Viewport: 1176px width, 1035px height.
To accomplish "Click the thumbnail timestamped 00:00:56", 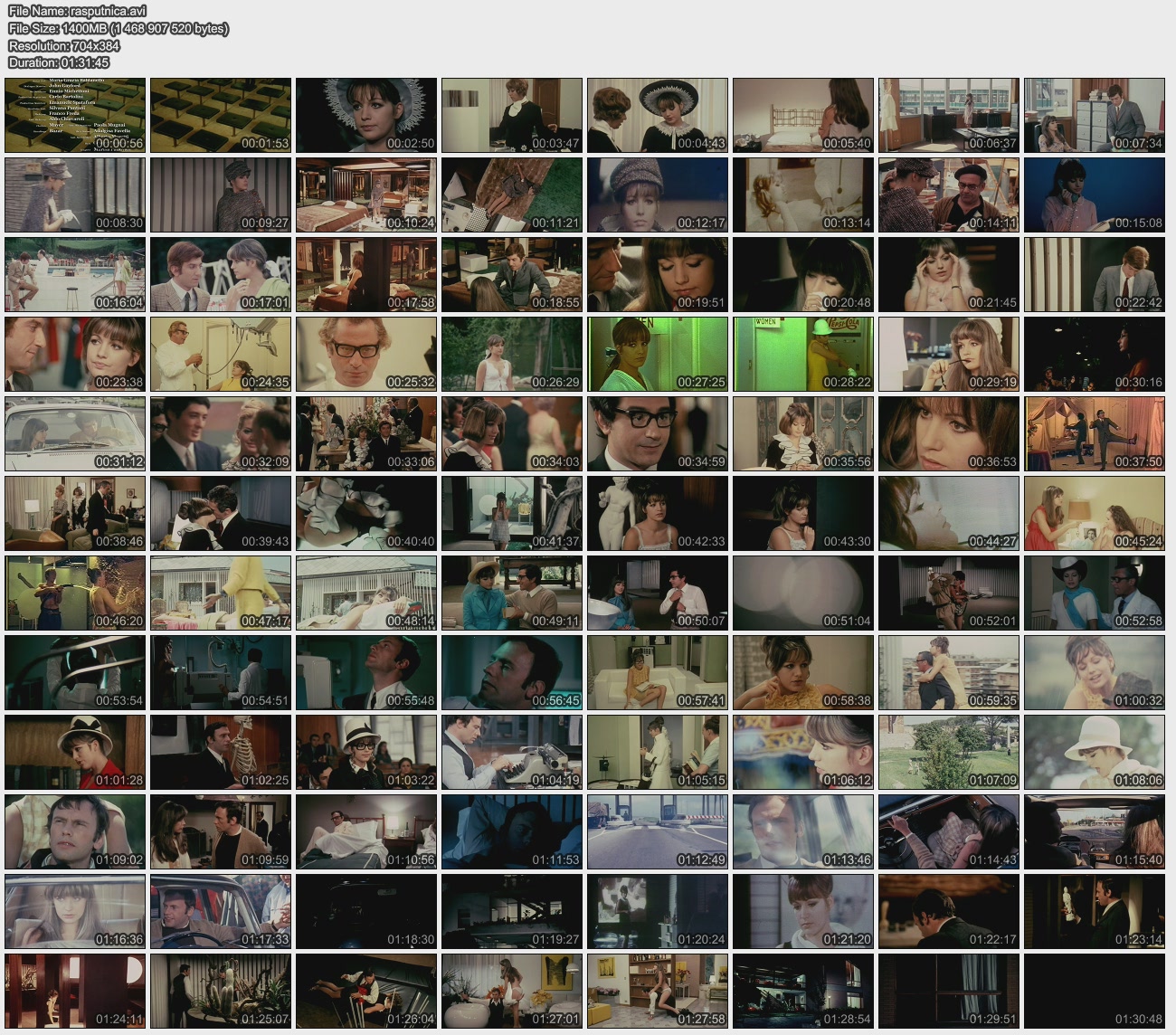I will pyautogui.click(x=75, y=115).
